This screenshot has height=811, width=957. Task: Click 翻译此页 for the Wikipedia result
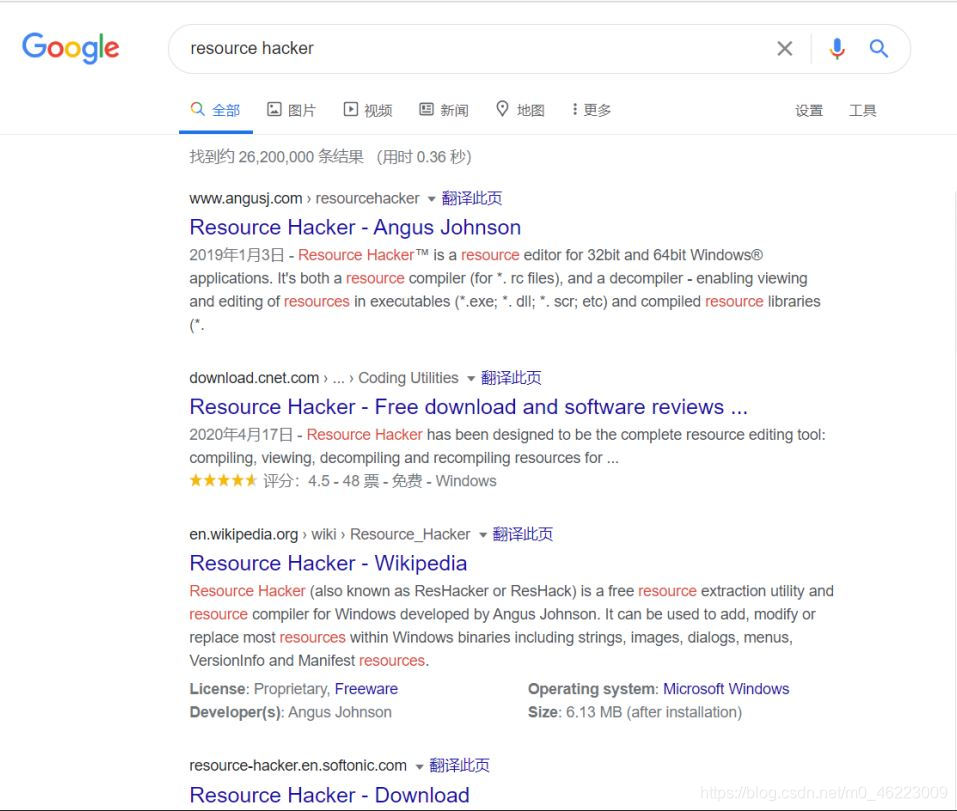pos(522,534)
